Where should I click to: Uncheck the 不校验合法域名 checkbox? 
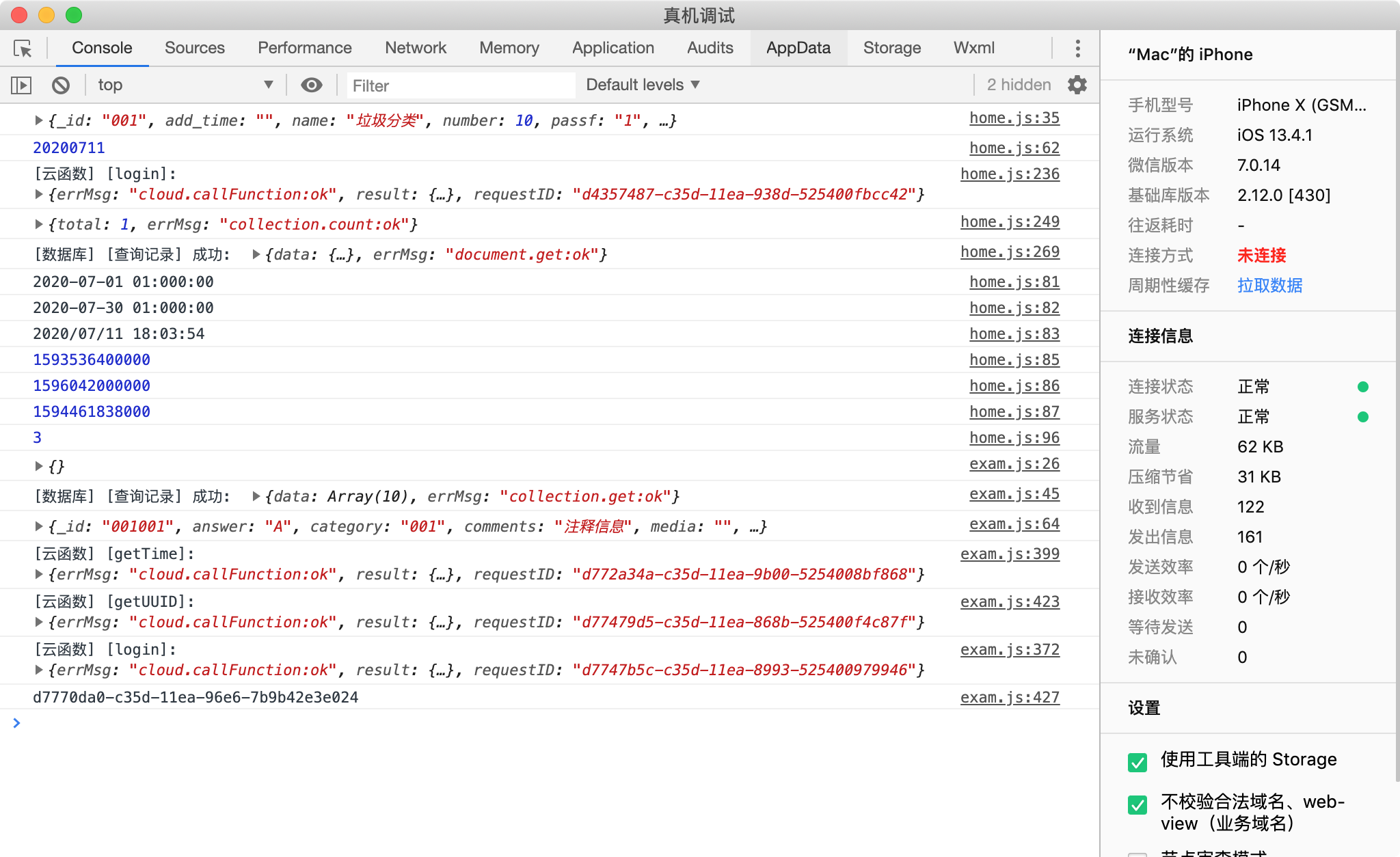pos(1137,804)
